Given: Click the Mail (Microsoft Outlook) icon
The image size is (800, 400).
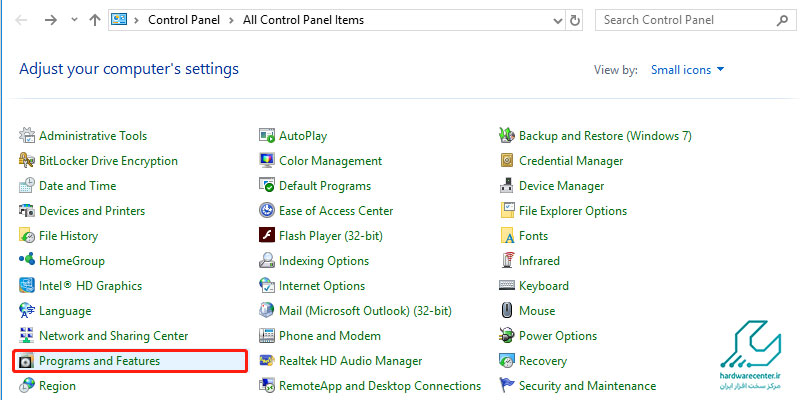Looking at the screenshot, I should [x=267, y=311].
